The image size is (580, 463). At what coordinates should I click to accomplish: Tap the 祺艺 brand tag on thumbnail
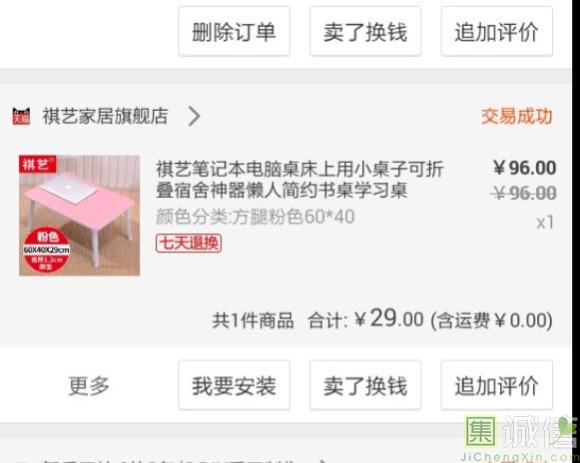(37, 164)
